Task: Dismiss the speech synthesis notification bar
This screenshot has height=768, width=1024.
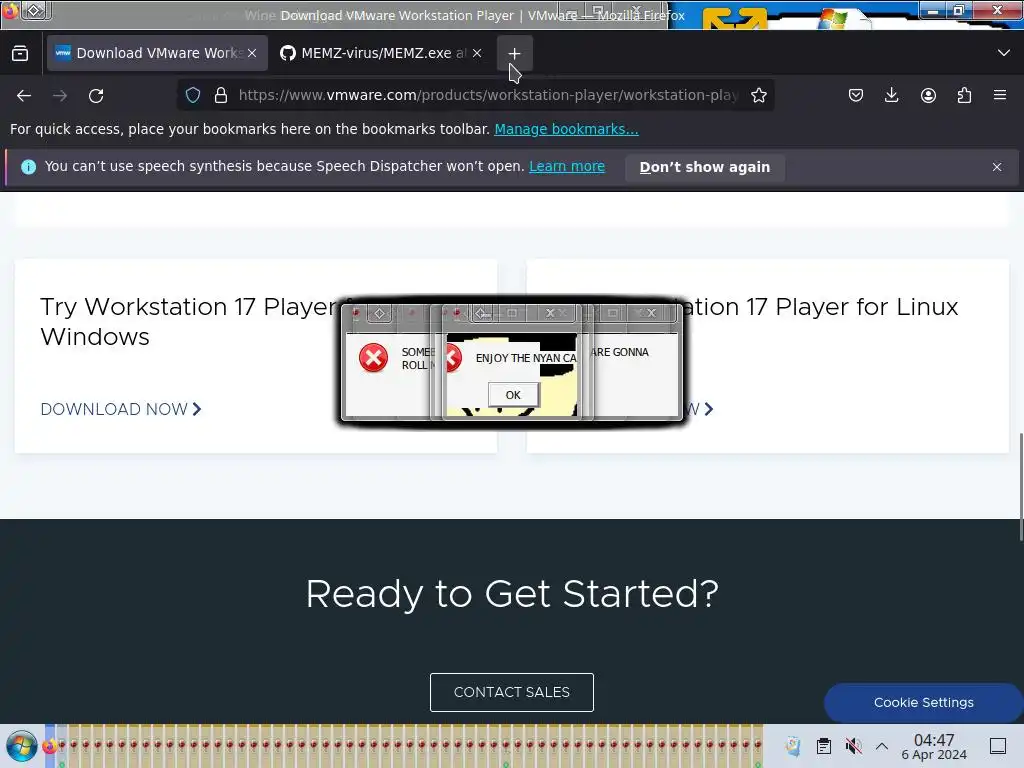Action: tap(997, 167)
